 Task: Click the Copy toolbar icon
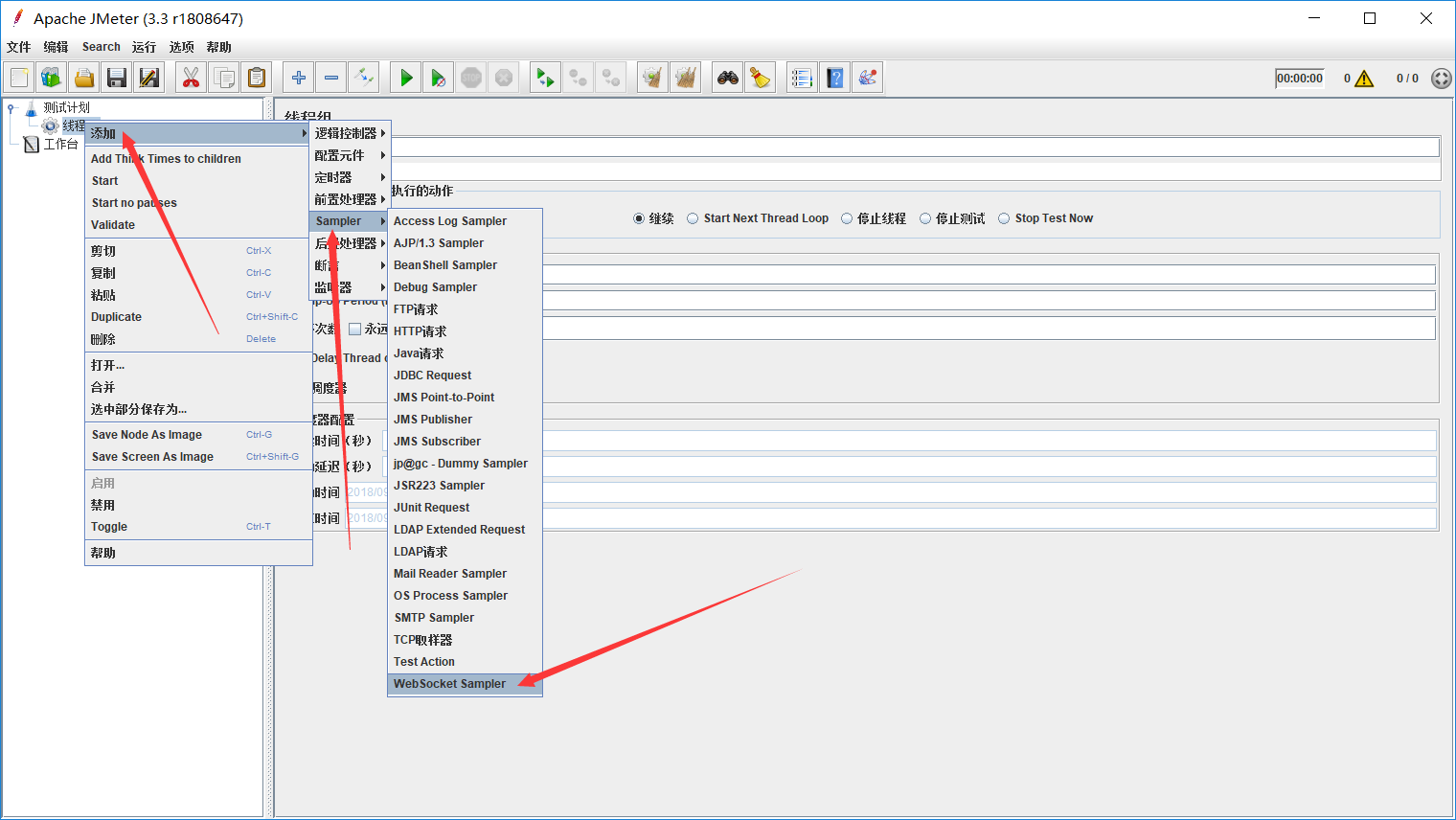[224, 78]
